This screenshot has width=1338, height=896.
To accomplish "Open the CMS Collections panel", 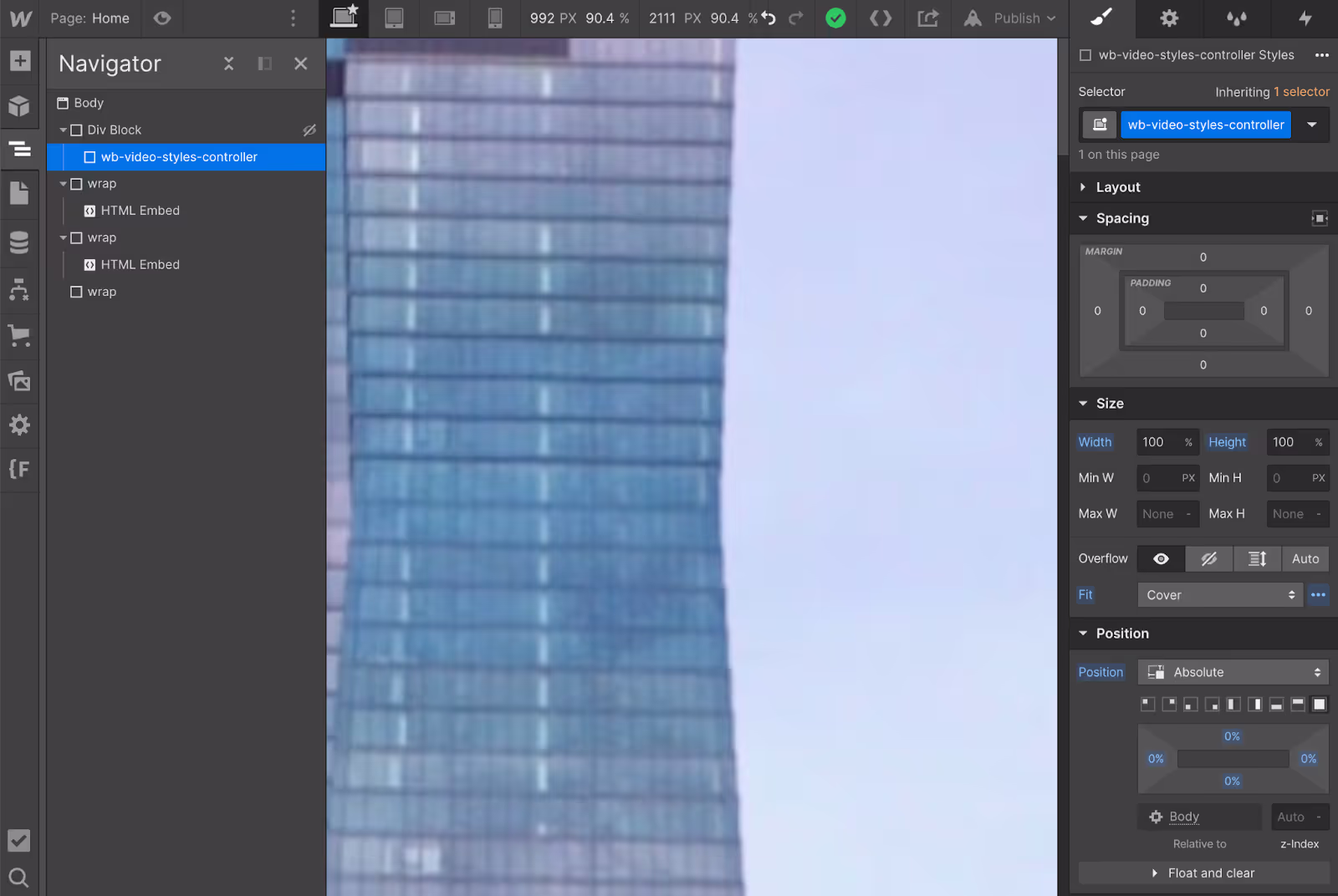I will click(19, 242).
